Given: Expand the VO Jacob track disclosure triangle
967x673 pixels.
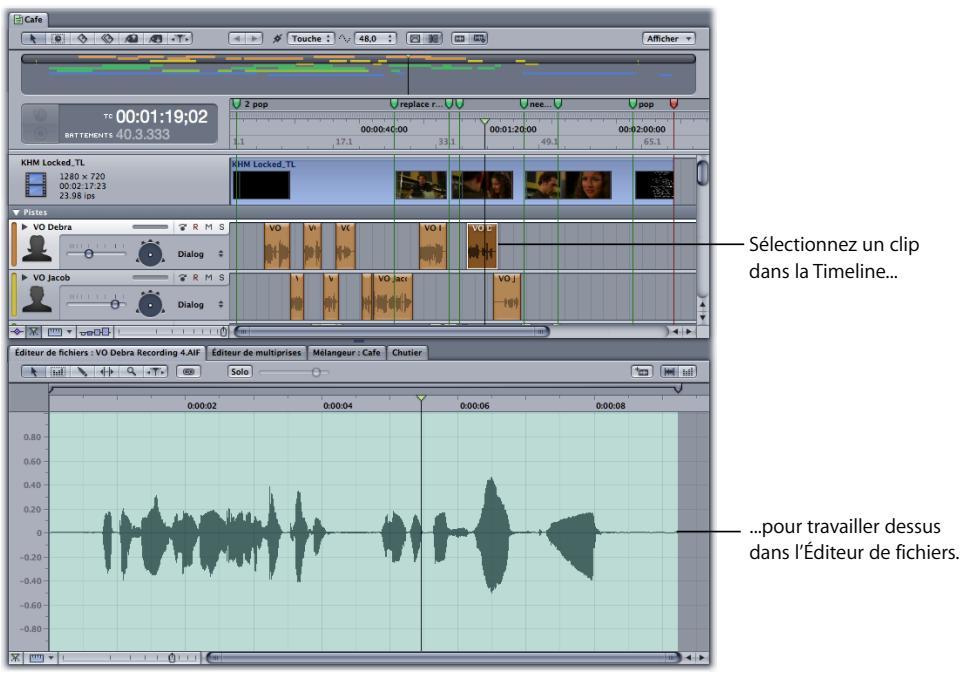Looking at the screenshot, I should pyautogui.click(x=25, y=278).
